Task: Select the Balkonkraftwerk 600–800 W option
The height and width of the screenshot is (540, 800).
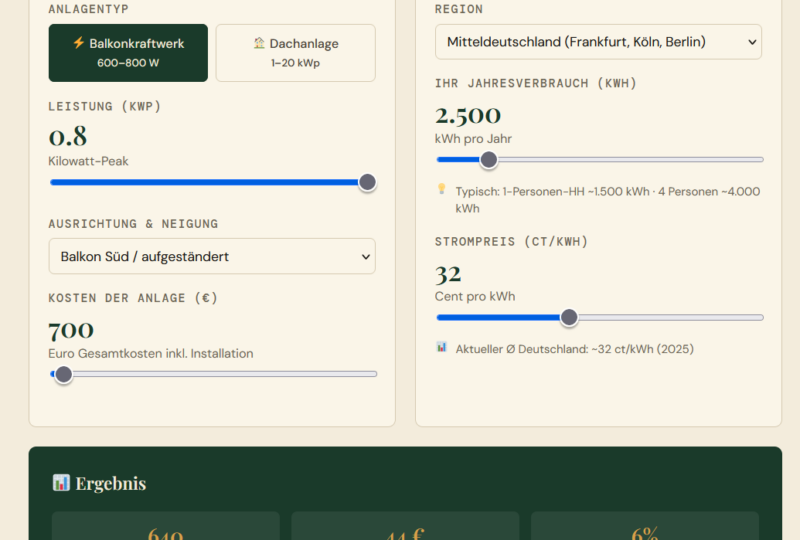Action: click(x=128, y=53)
